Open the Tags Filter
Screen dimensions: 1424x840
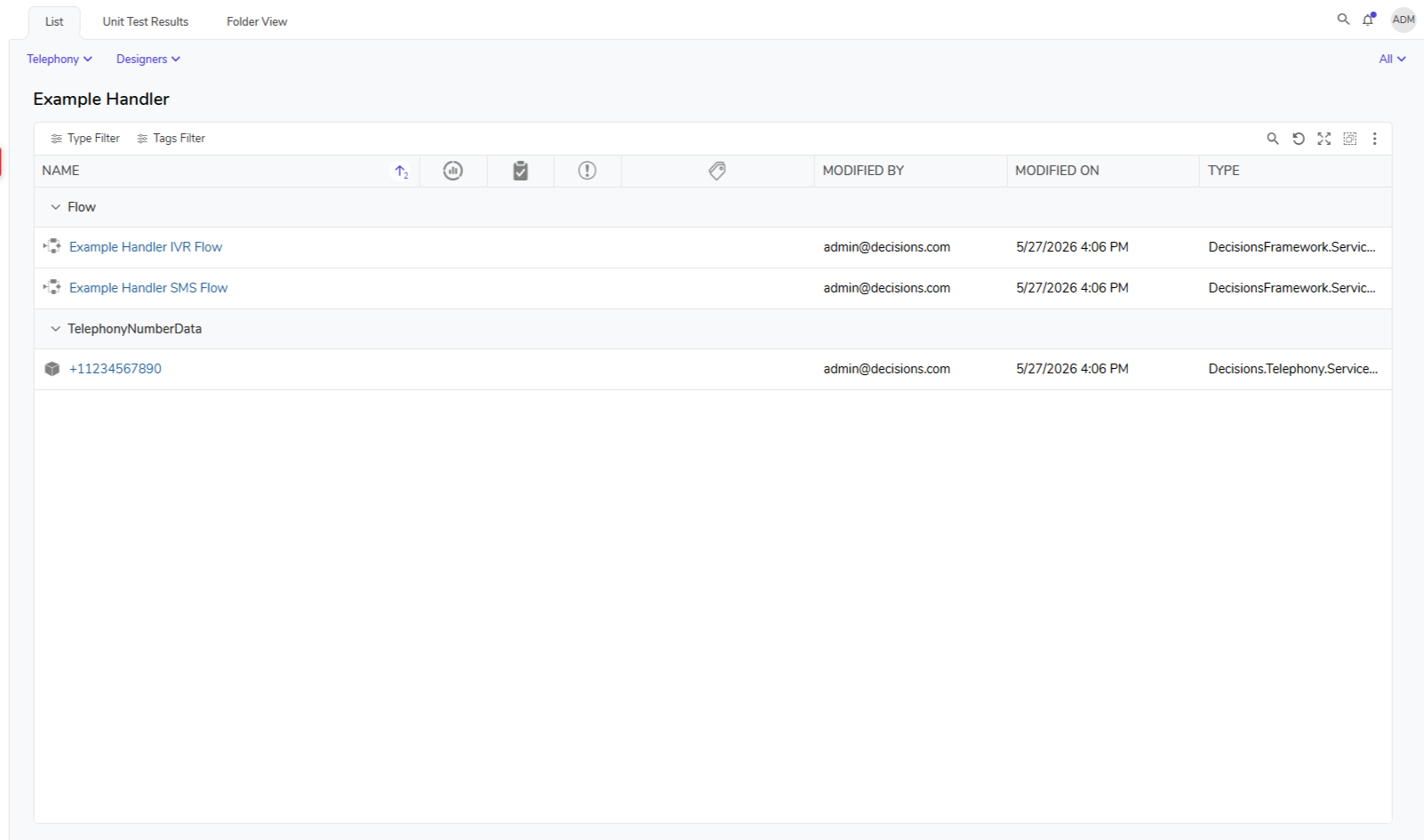tap(171, 139)
